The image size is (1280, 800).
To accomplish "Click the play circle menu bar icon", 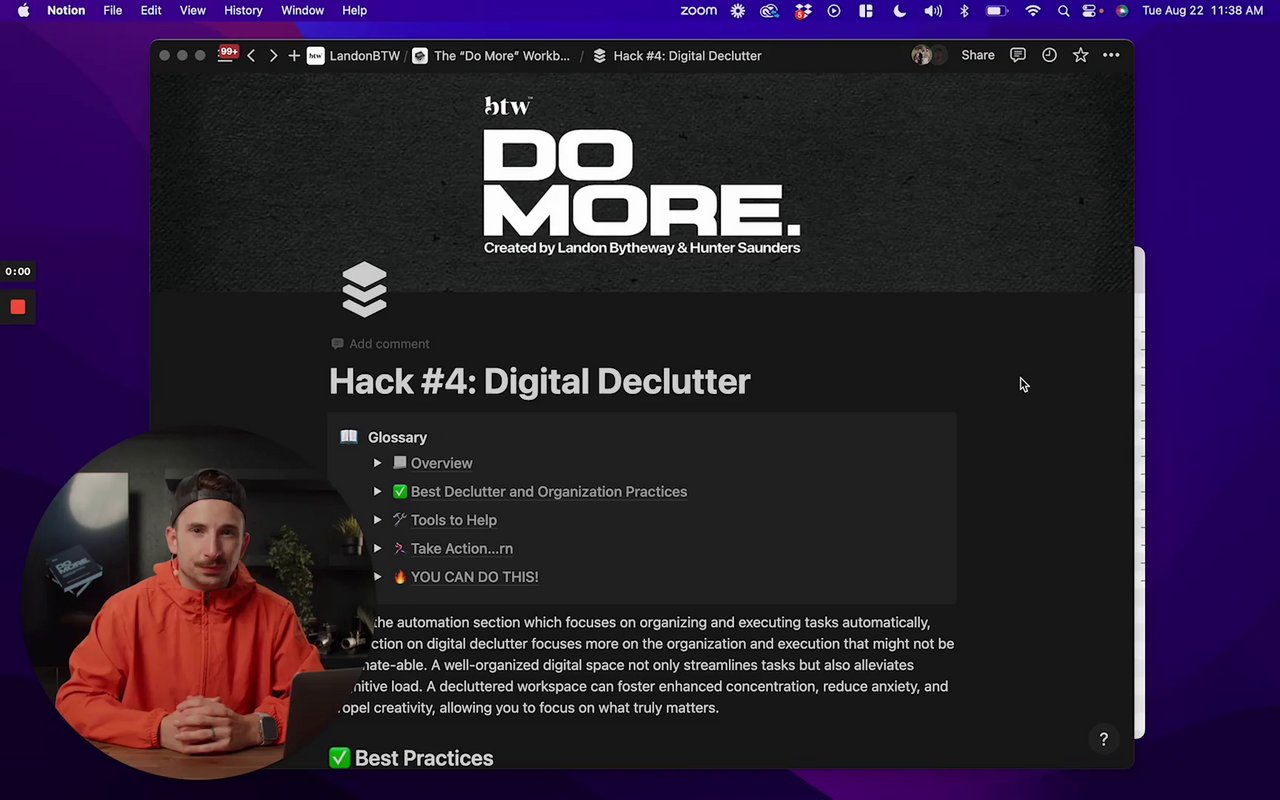I will click(834, 10).
